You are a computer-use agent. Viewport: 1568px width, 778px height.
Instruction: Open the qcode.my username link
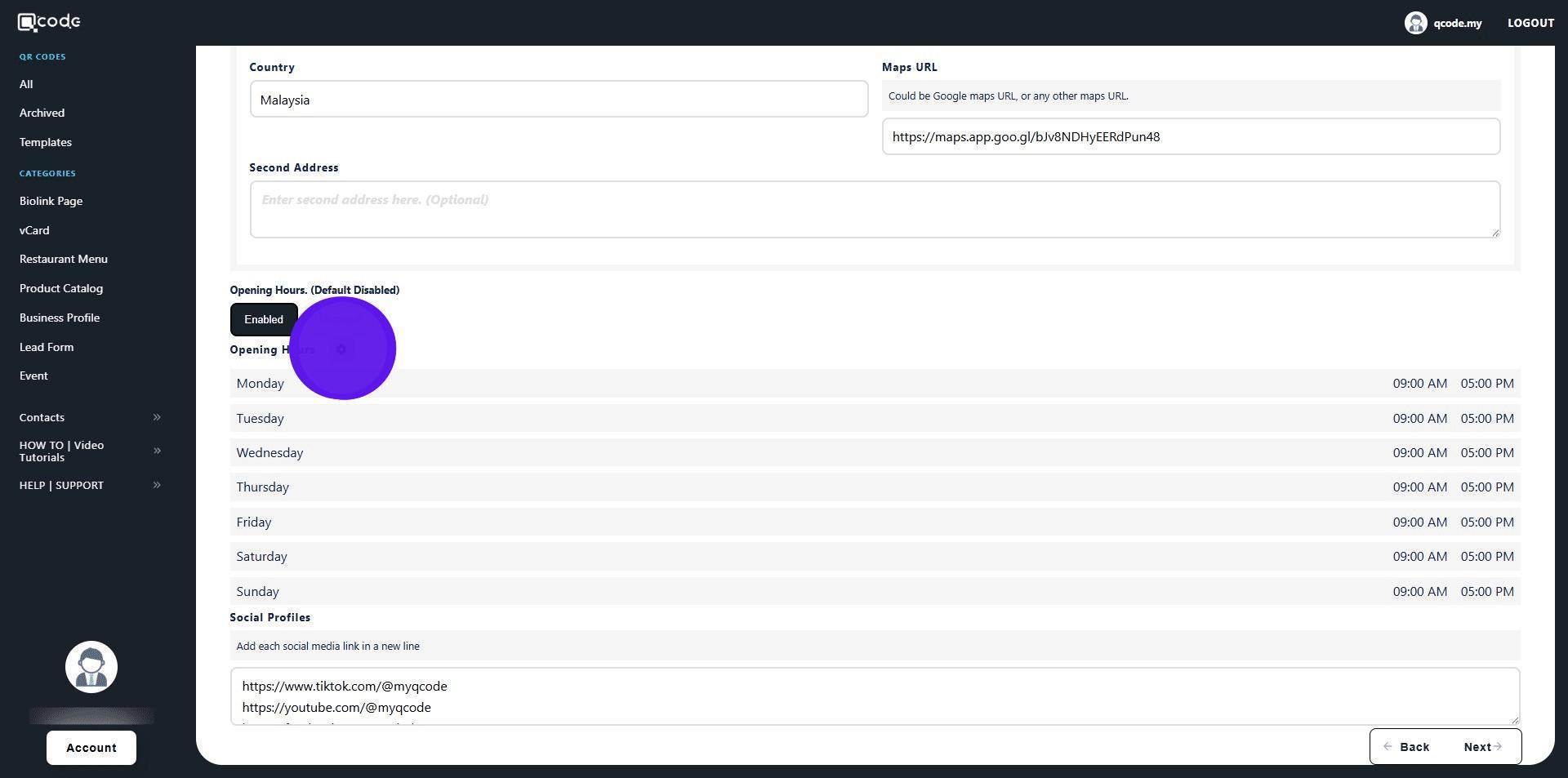[1457, 23]
